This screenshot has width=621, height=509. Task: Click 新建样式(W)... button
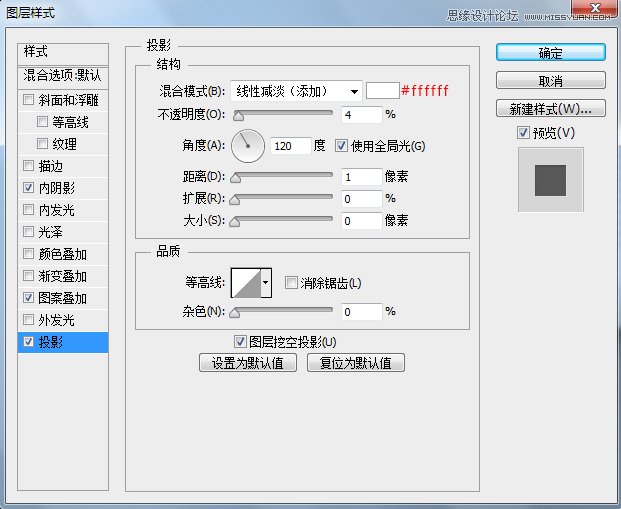(x=551, y=109)
